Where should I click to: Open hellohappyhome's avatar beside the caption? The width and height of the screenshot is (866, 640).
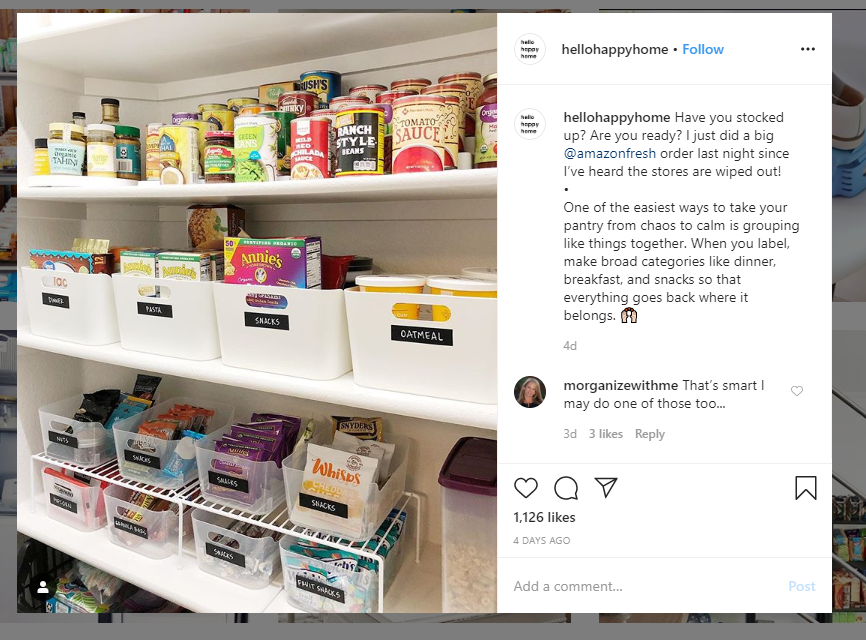click(x=530, y=124)
